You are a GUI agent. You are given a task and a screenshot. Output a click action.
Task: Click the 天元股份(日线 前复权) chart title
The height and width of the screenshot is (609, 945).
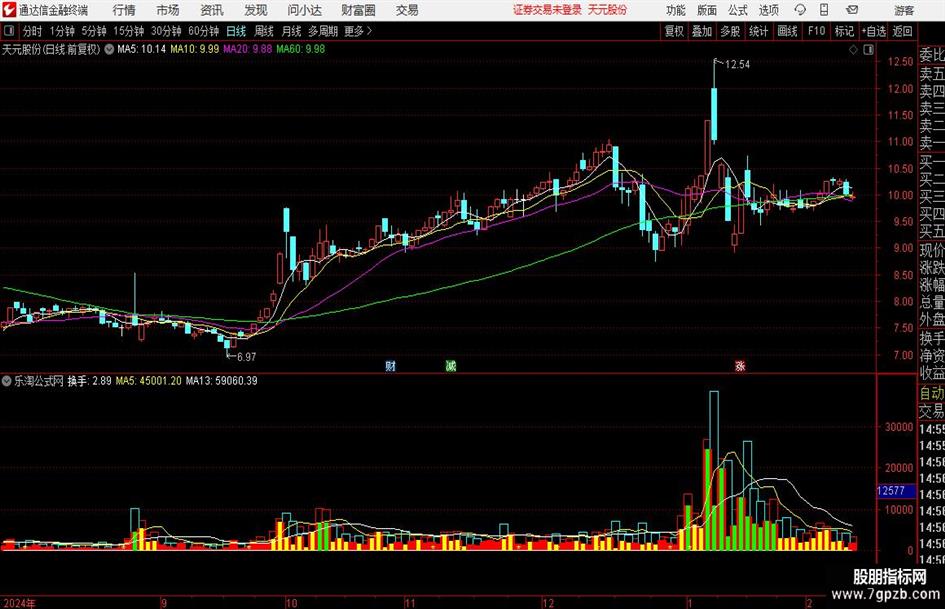51,49
